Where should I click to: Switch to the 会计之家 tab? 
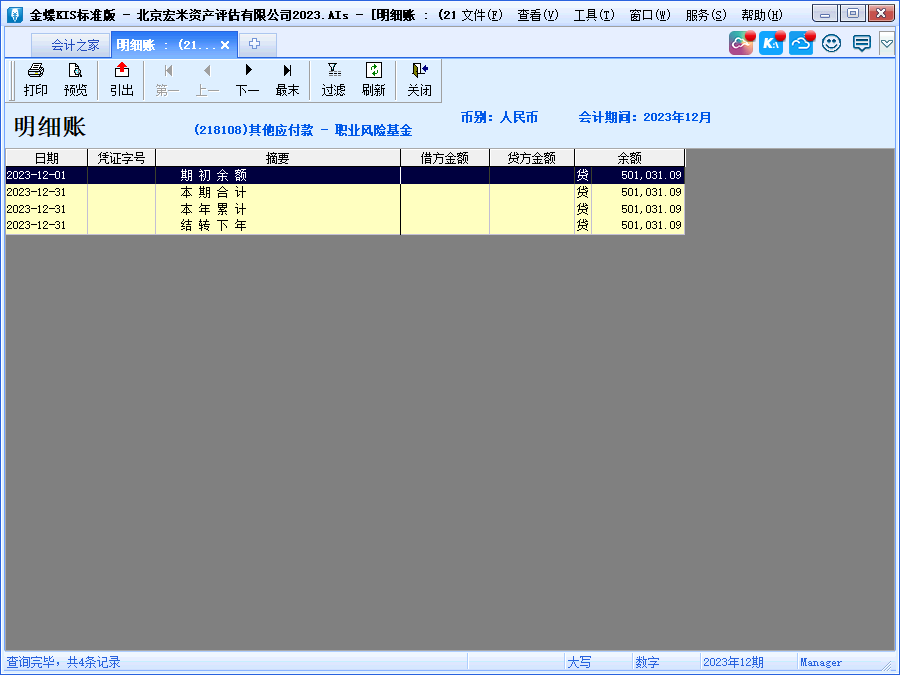click(x=75, y=45)
